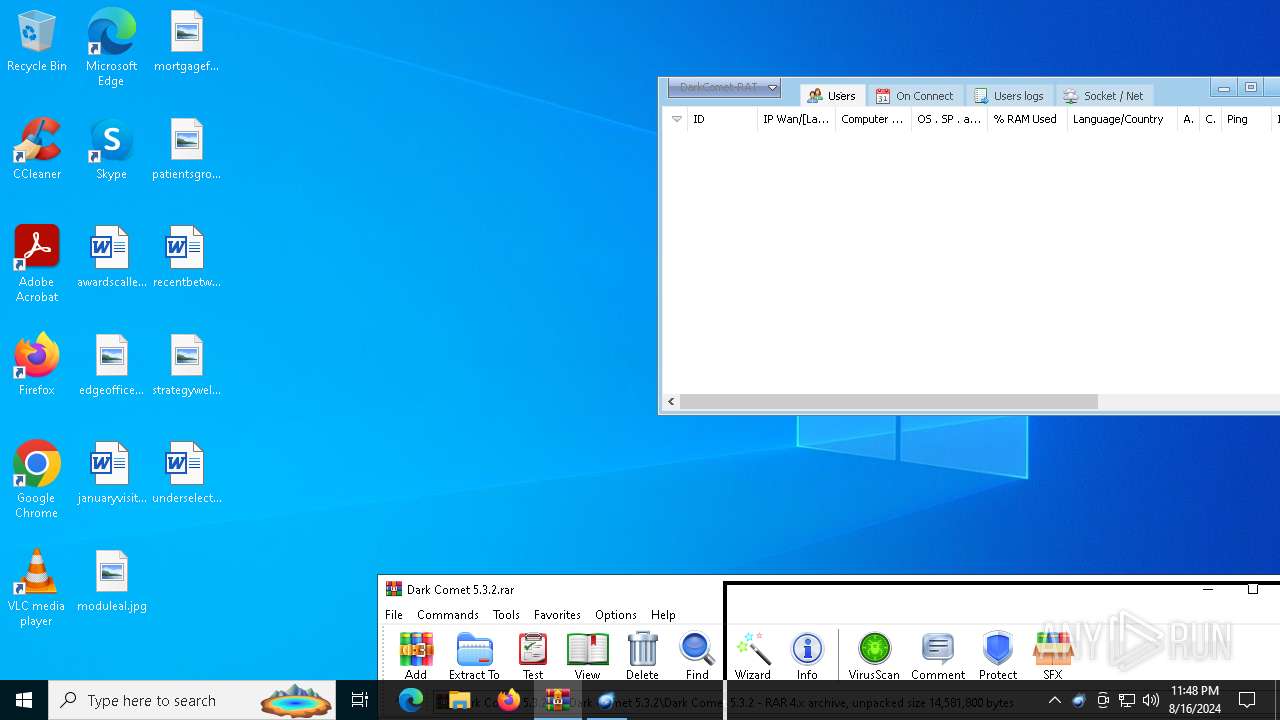Open Firefox from the taskbar
The image size is (1280, 720).
point(509,700)
